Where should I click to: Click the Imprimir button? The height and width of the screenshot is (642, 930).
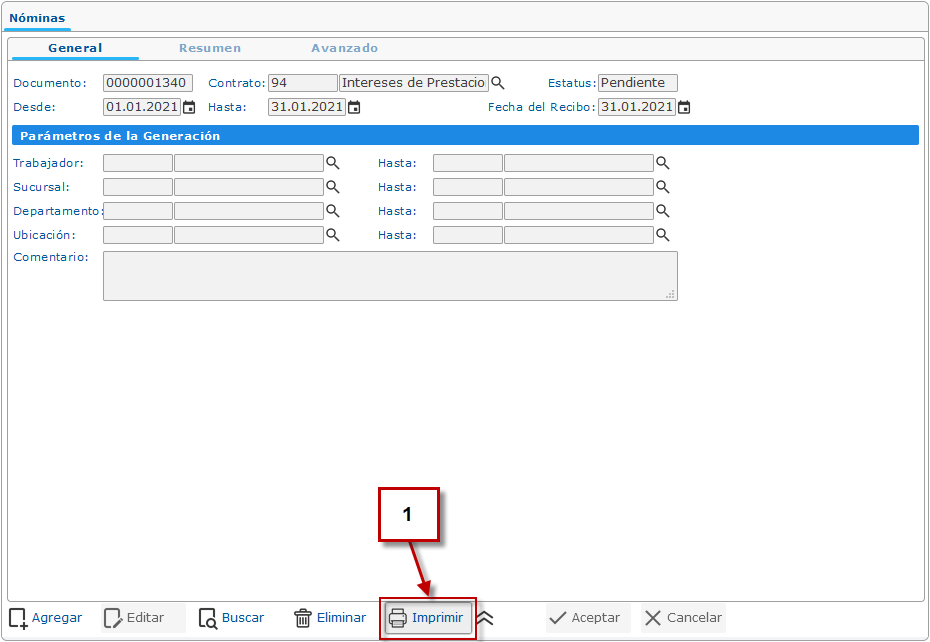428,618
